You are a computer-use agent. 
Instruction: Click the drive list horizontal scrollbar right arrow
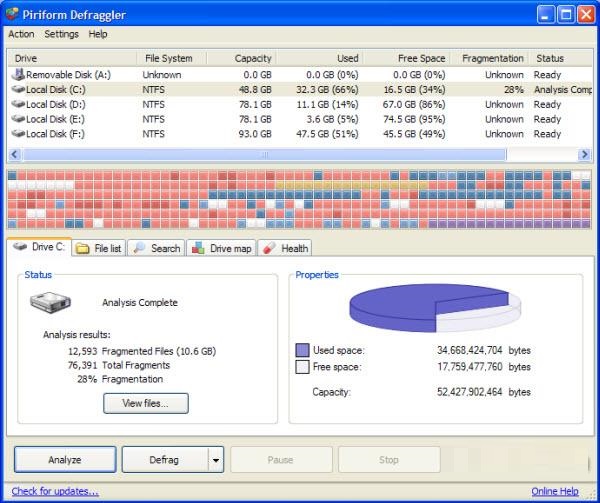click(585, 155)
